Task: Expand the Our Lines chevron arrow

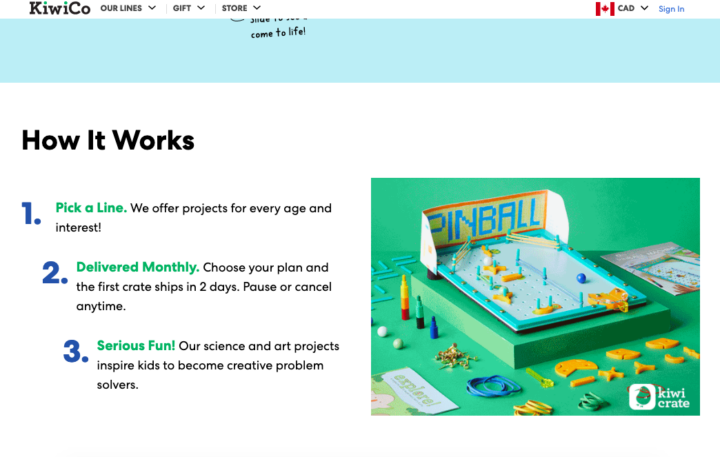Action: click(152, 8)
